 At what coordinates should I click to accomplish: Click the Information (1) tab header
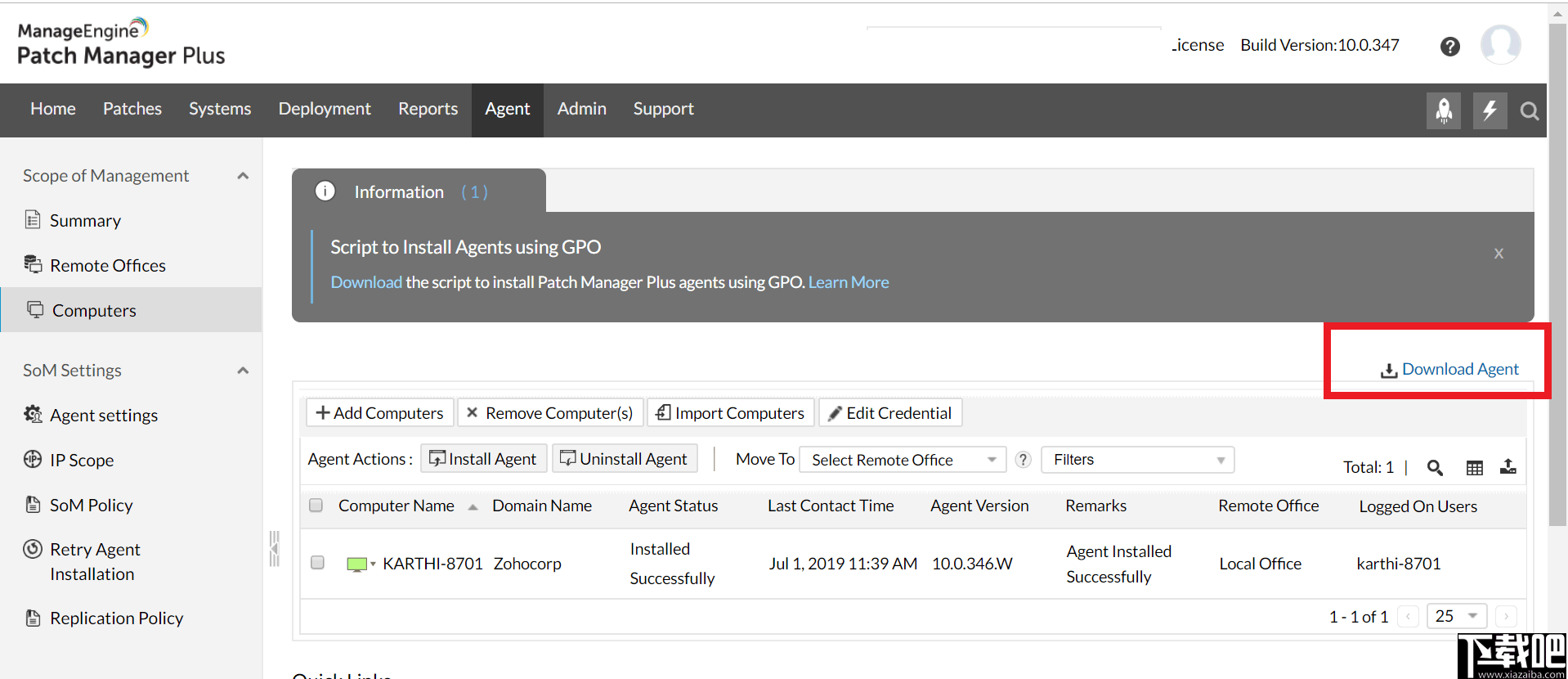click(x=419, y=191)
